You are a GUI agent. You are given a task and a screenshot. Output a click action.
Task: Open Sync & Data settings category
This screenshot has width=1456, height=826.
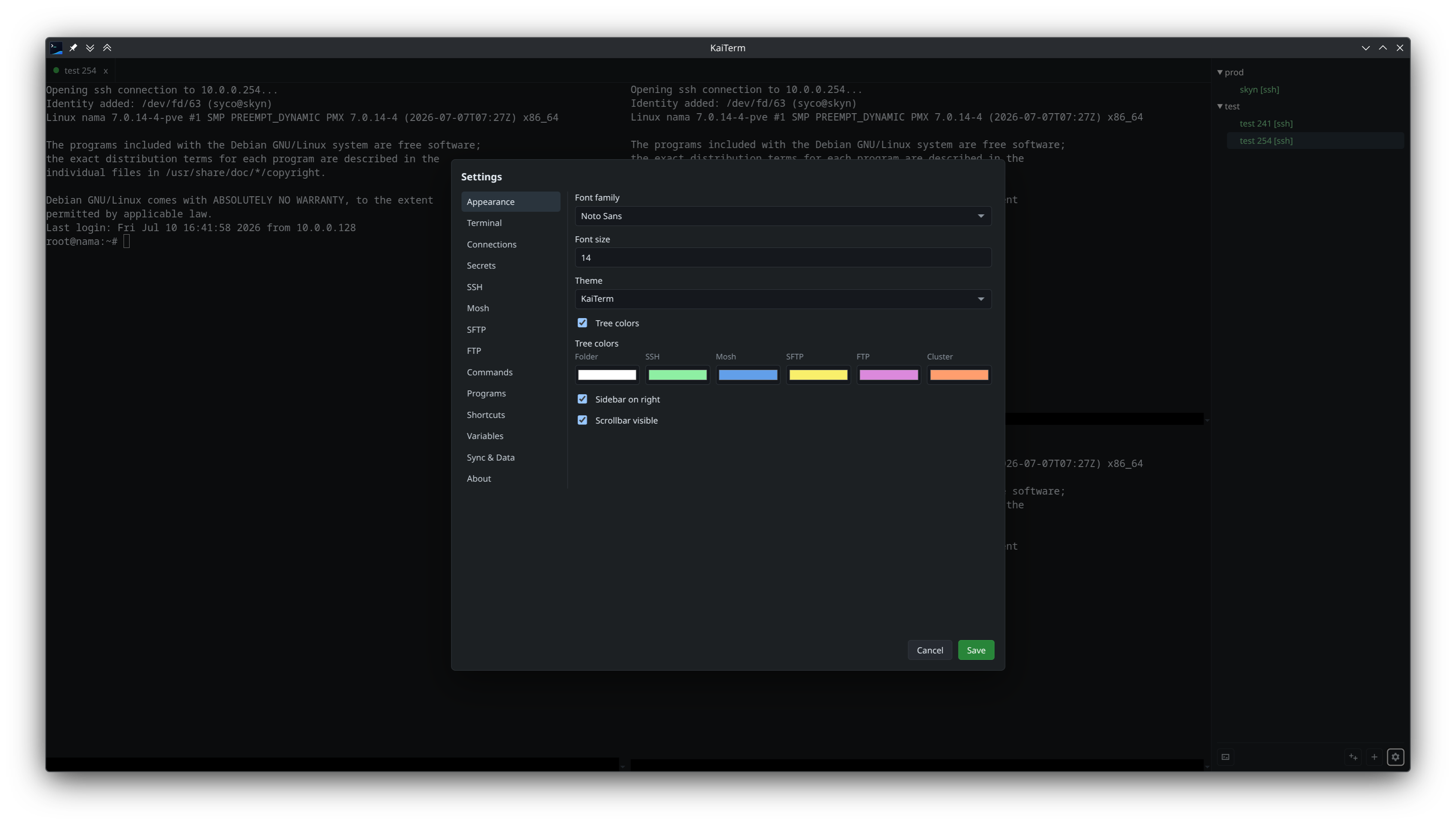510,457
